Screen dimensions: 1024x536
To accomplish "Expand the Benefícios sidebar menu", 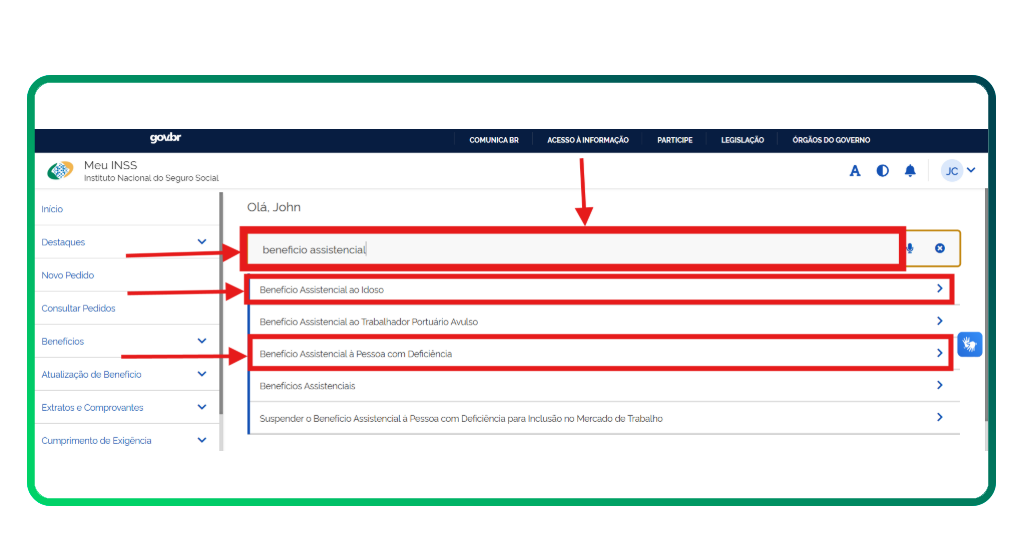I will click(202, 341).
